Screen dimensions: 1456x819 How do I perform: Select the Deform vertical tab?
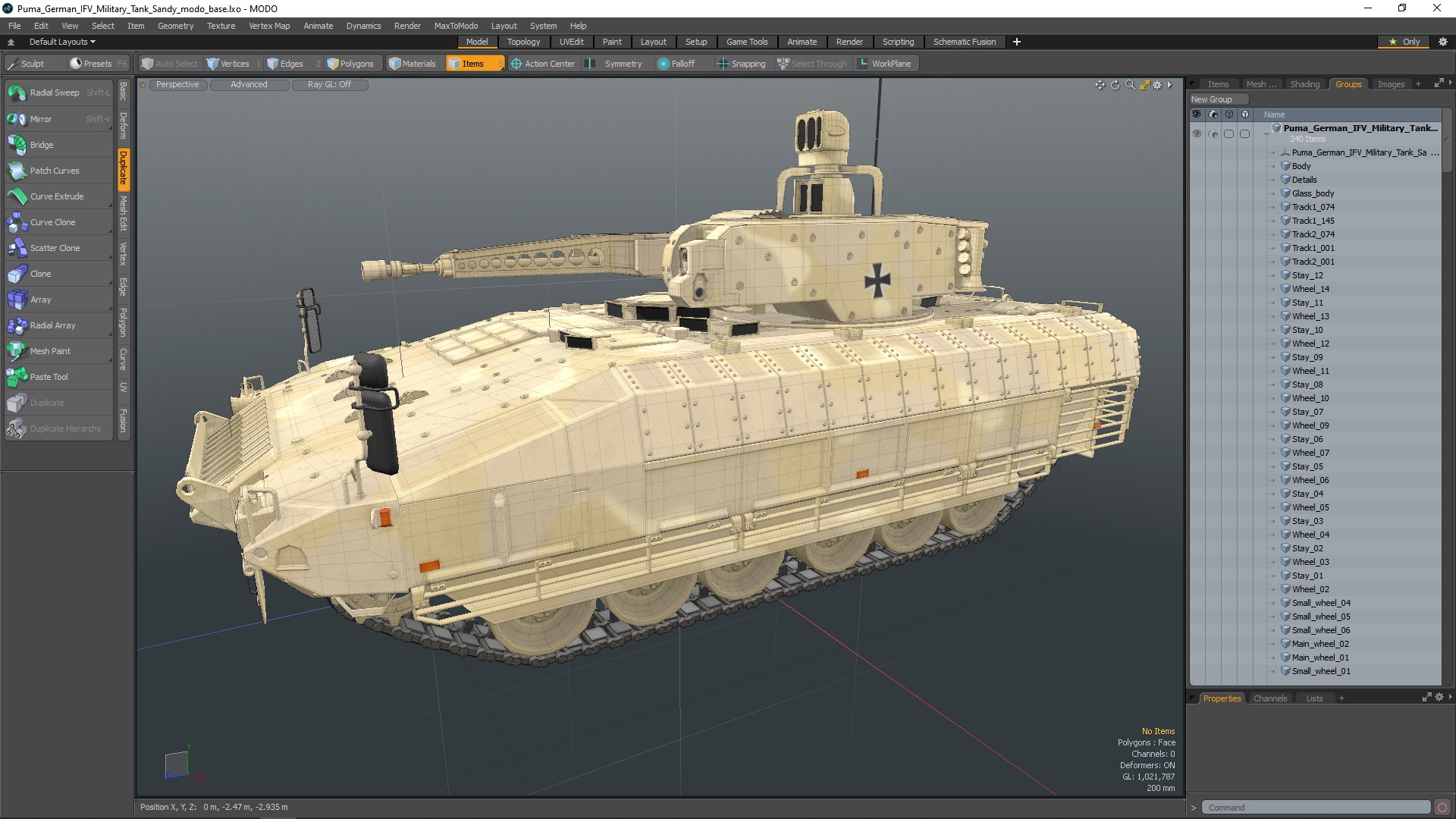click(123, 125)
